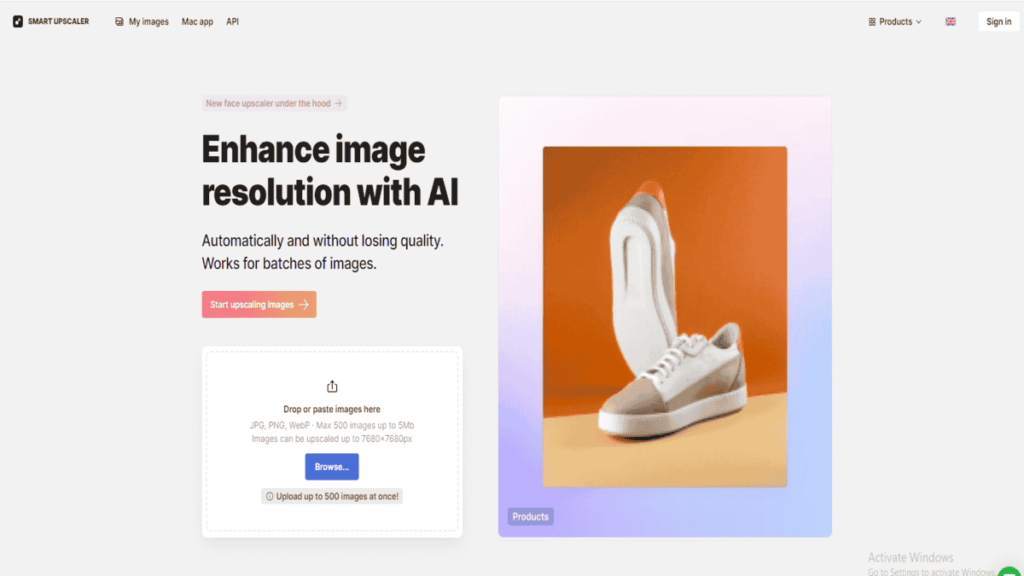Click the green chat bubble icon
Viewport: 1024px width, 576px height.
(1010, 571)
